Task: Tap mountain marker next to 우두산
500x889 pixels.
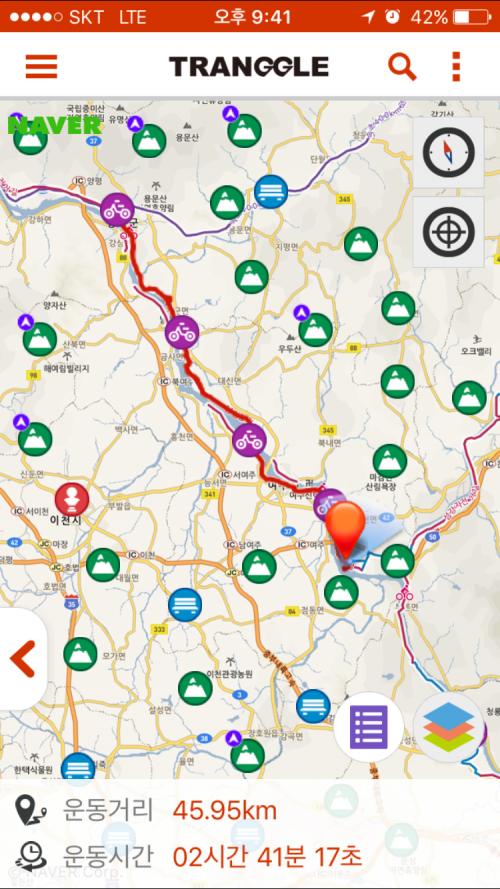Action: click(x=316, y=330)
